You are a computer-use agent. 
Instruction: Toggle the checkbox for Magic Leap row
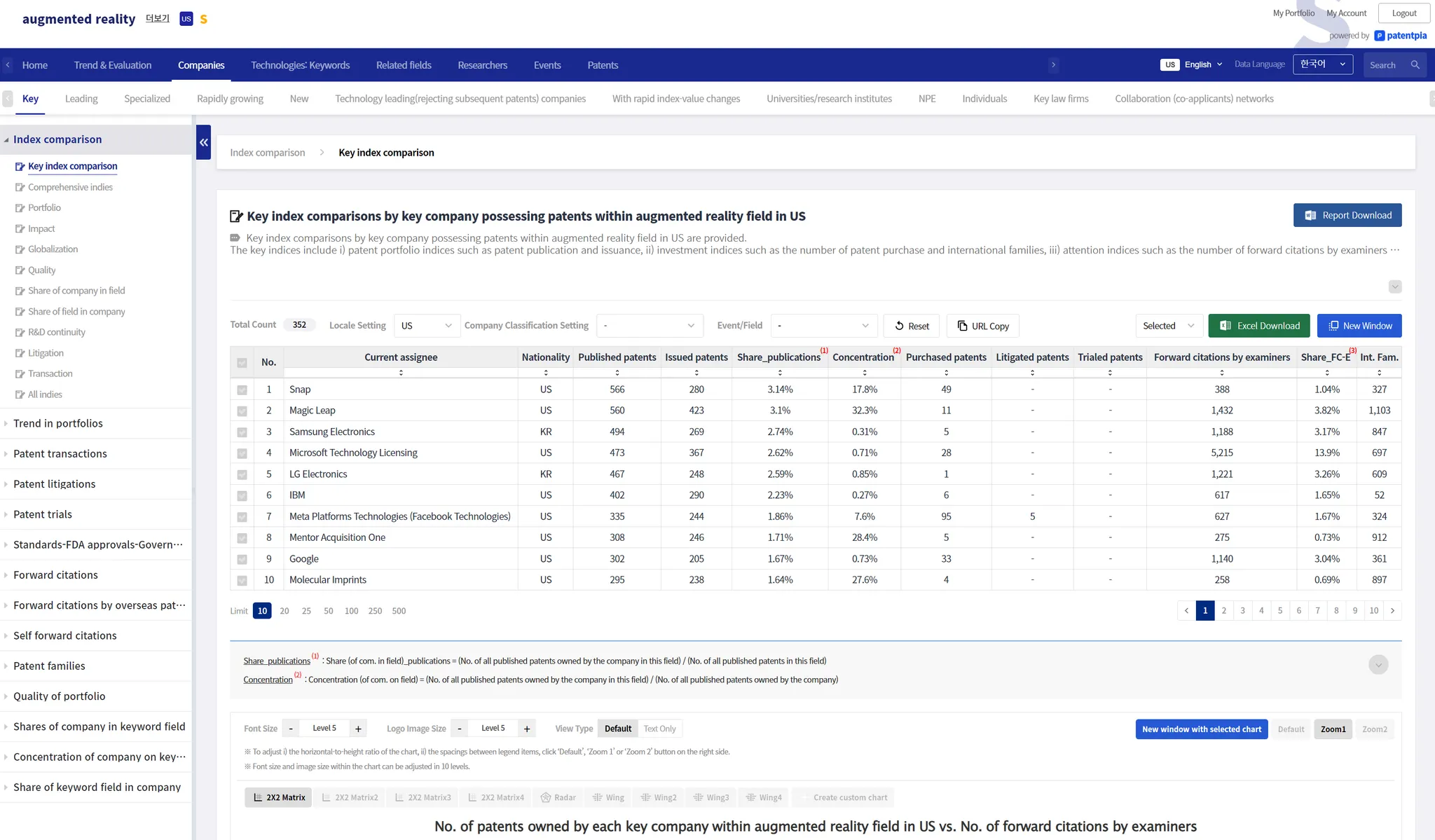(242, 411)
